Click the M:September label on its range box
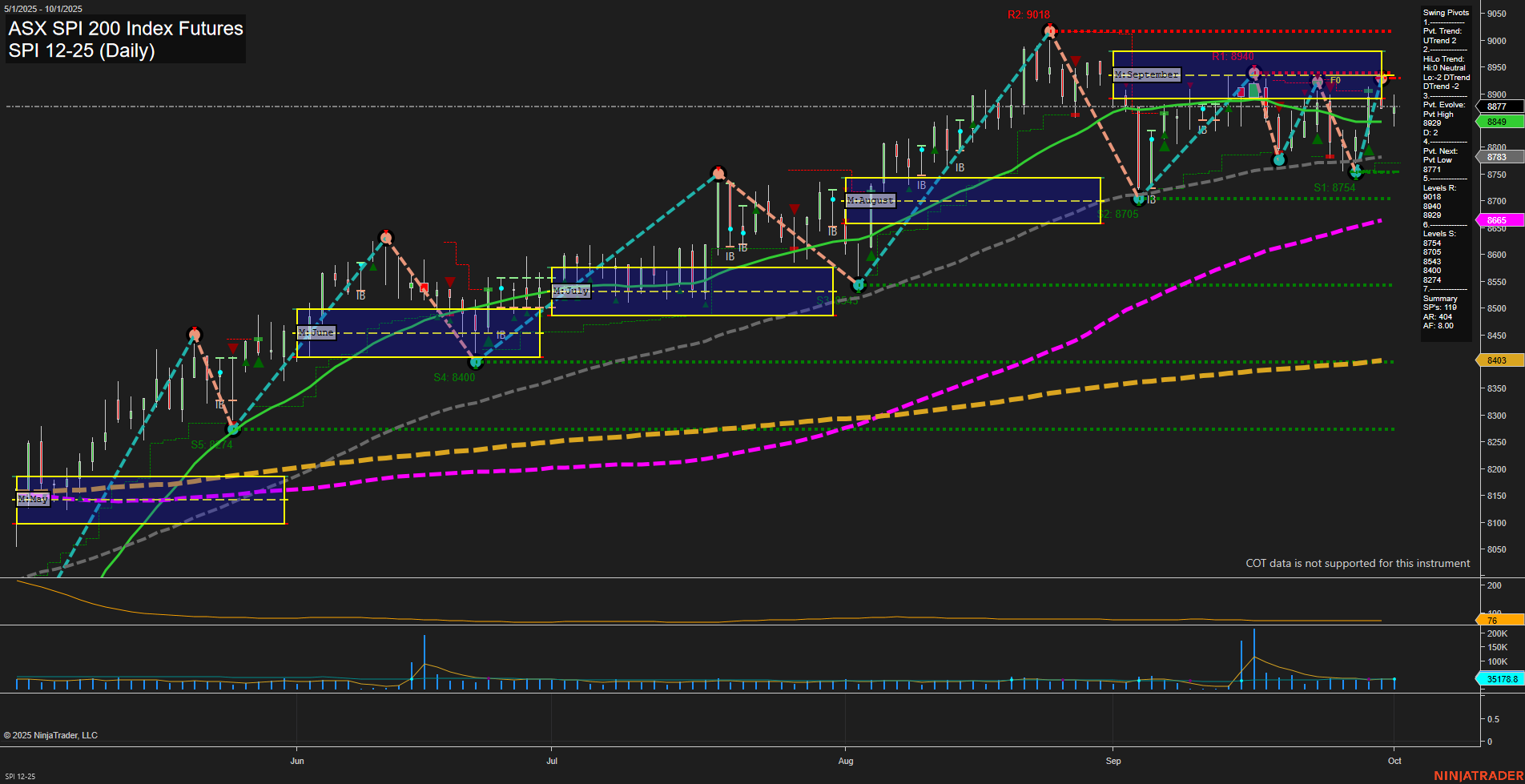The image size is (1525, 784). pos(1145,74)
